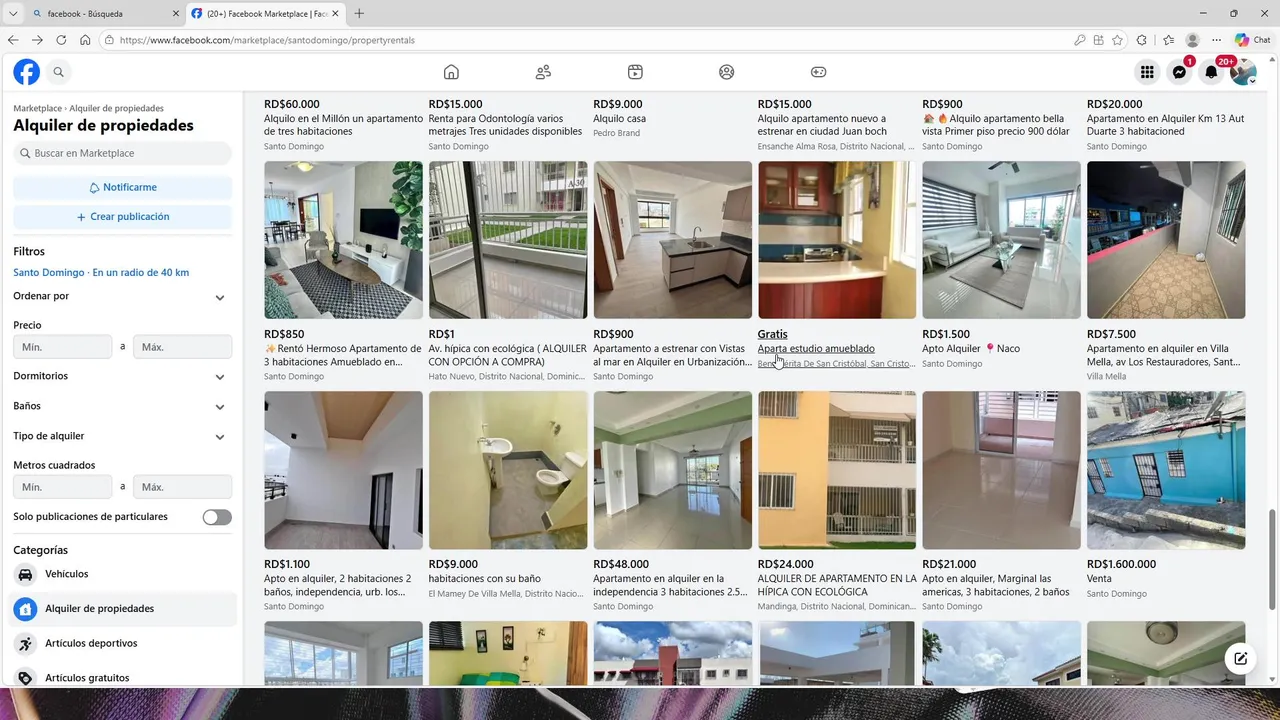
Task: Click the floating new message compose icon
Action: tap(1241, 658)
